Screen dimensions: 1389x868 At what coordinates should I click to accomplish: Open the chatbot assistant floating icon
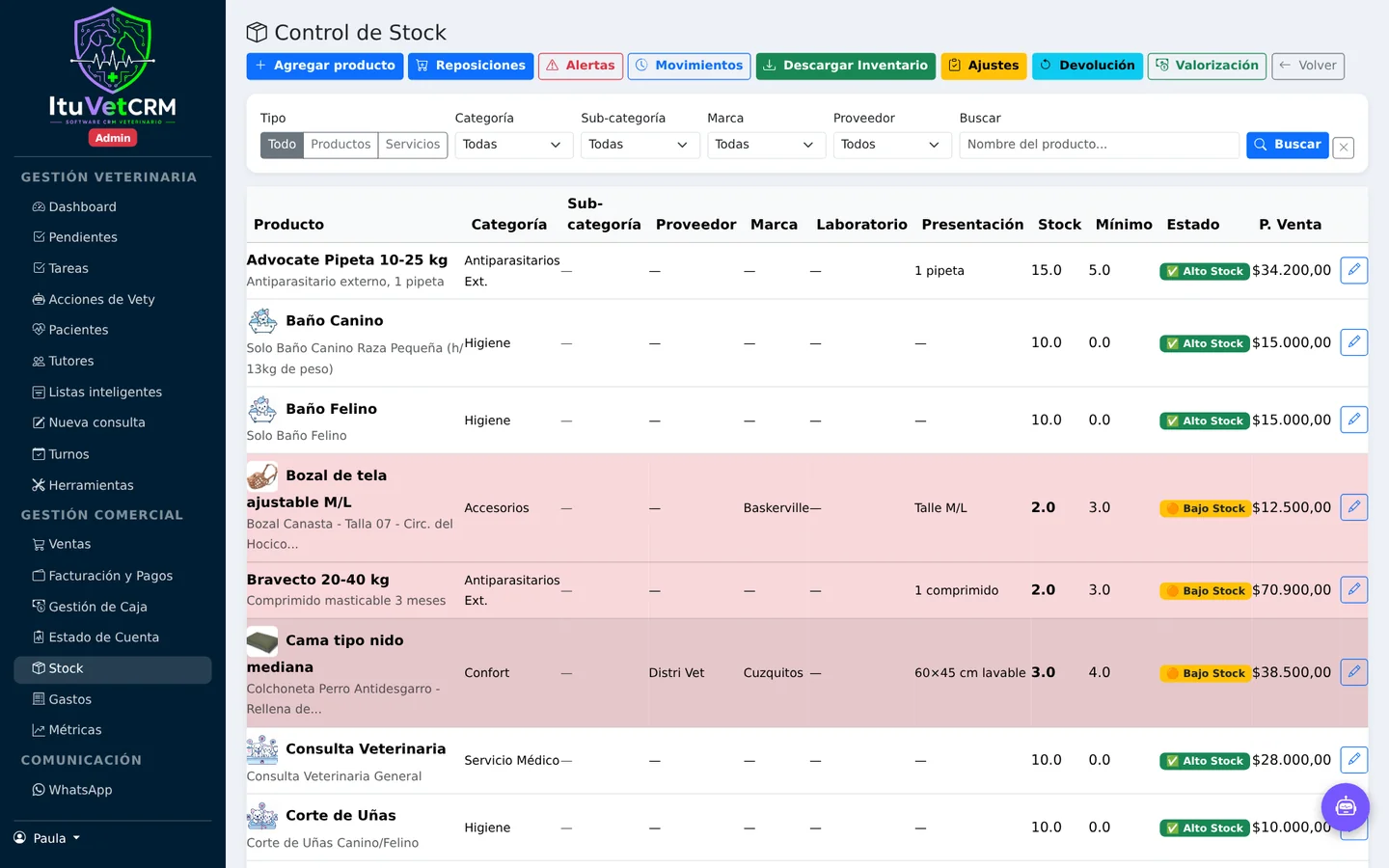pos(1346,807)
